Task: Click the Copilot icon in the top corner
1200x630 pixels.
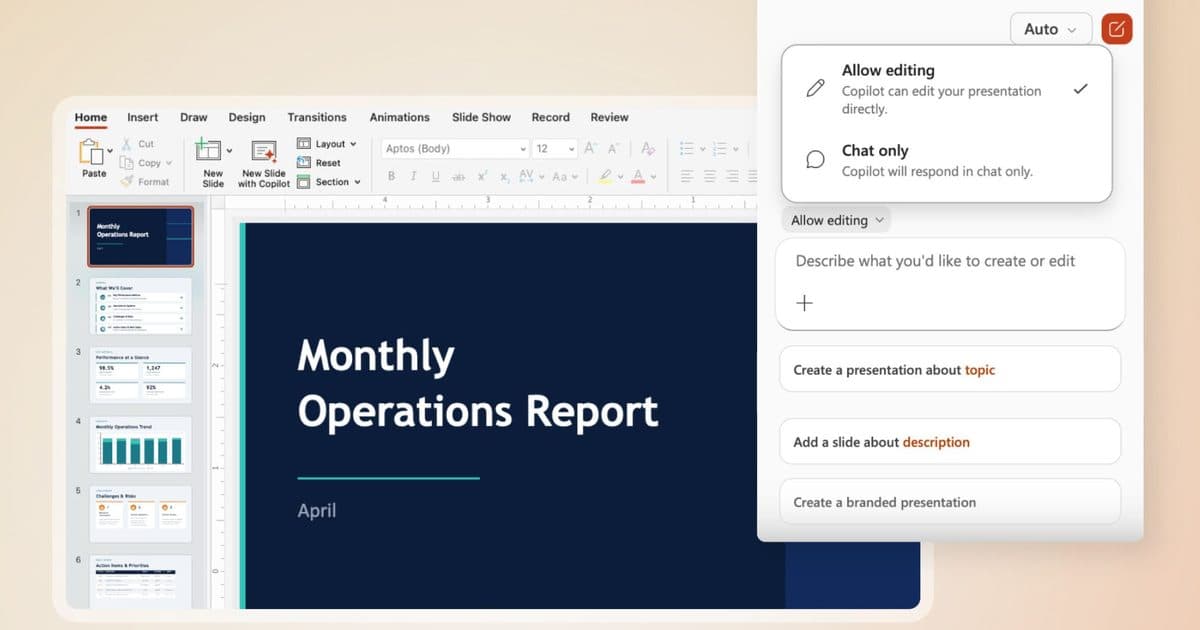Action: [1116, 28]
